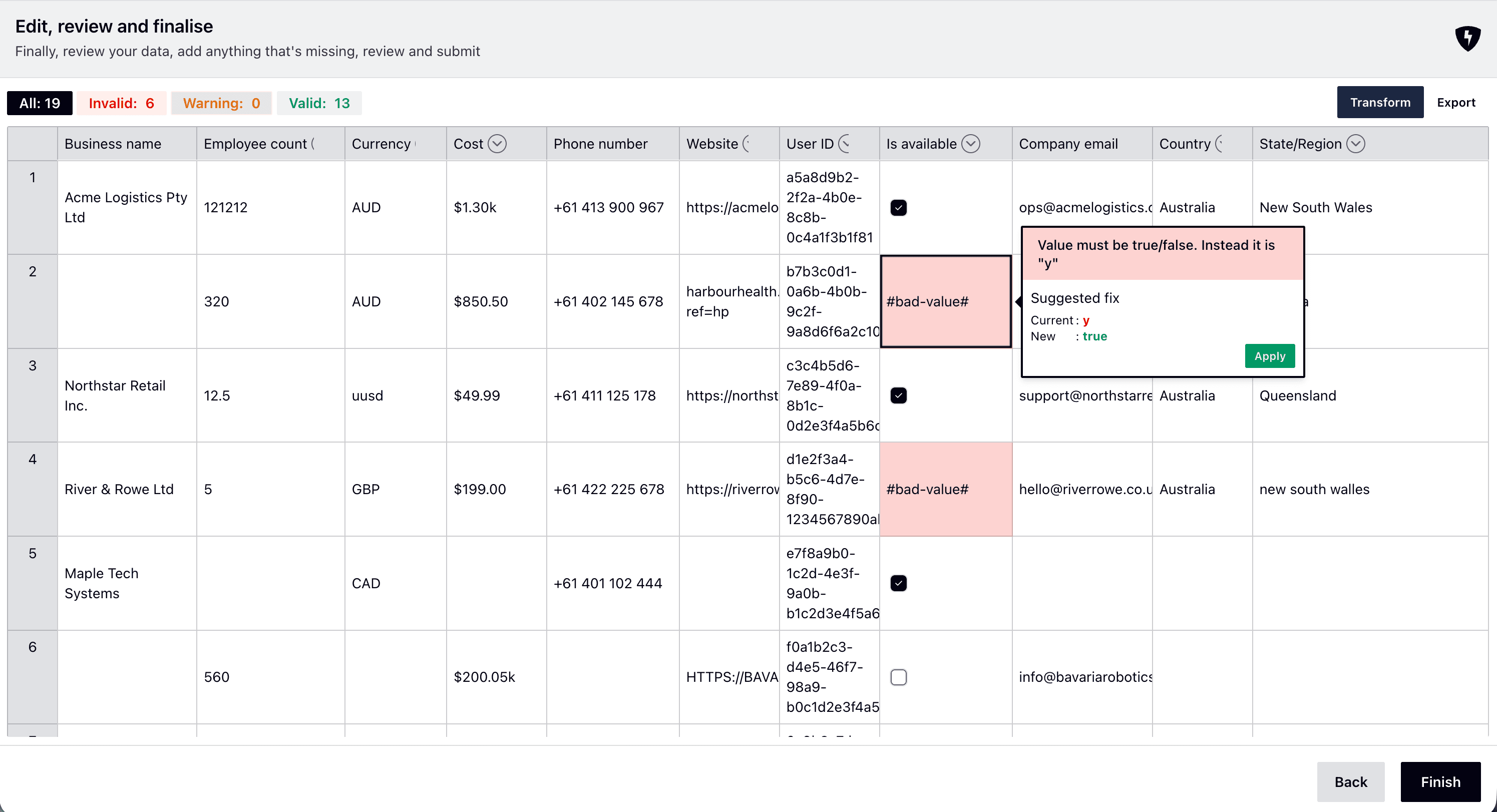The width and height of the screenshot is (1497, 812).
Task: Filter rows by the Invalid: 6 tab
Action: tap(122, 103)
